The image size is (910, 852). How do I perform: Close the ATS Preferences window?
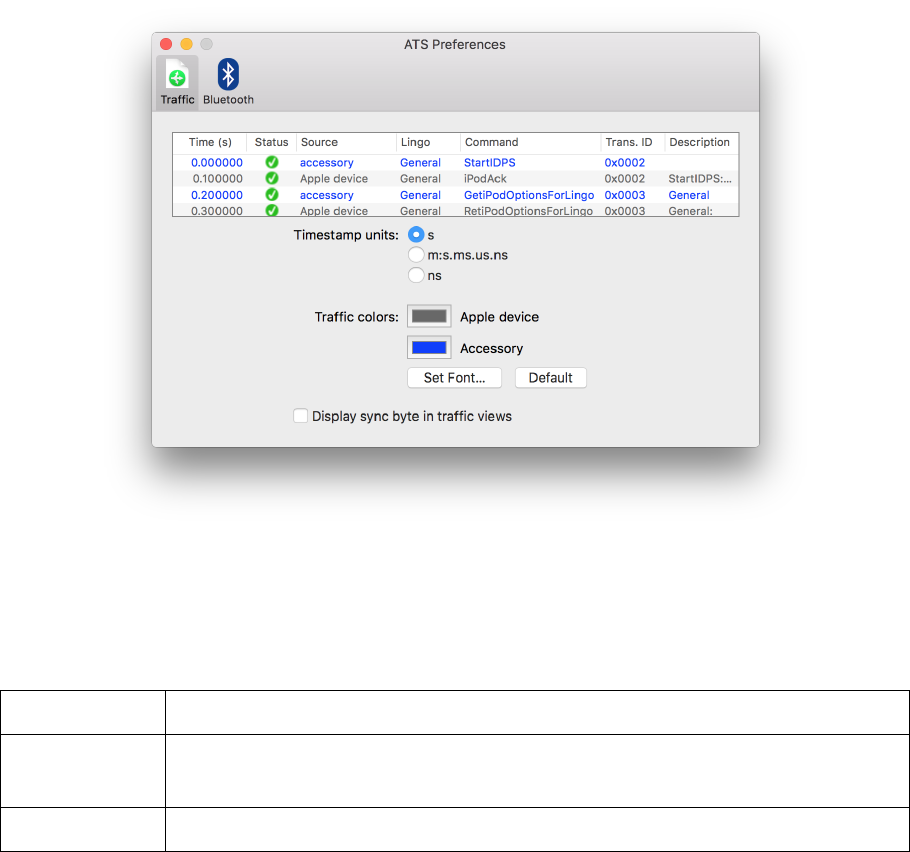point(166,44)
